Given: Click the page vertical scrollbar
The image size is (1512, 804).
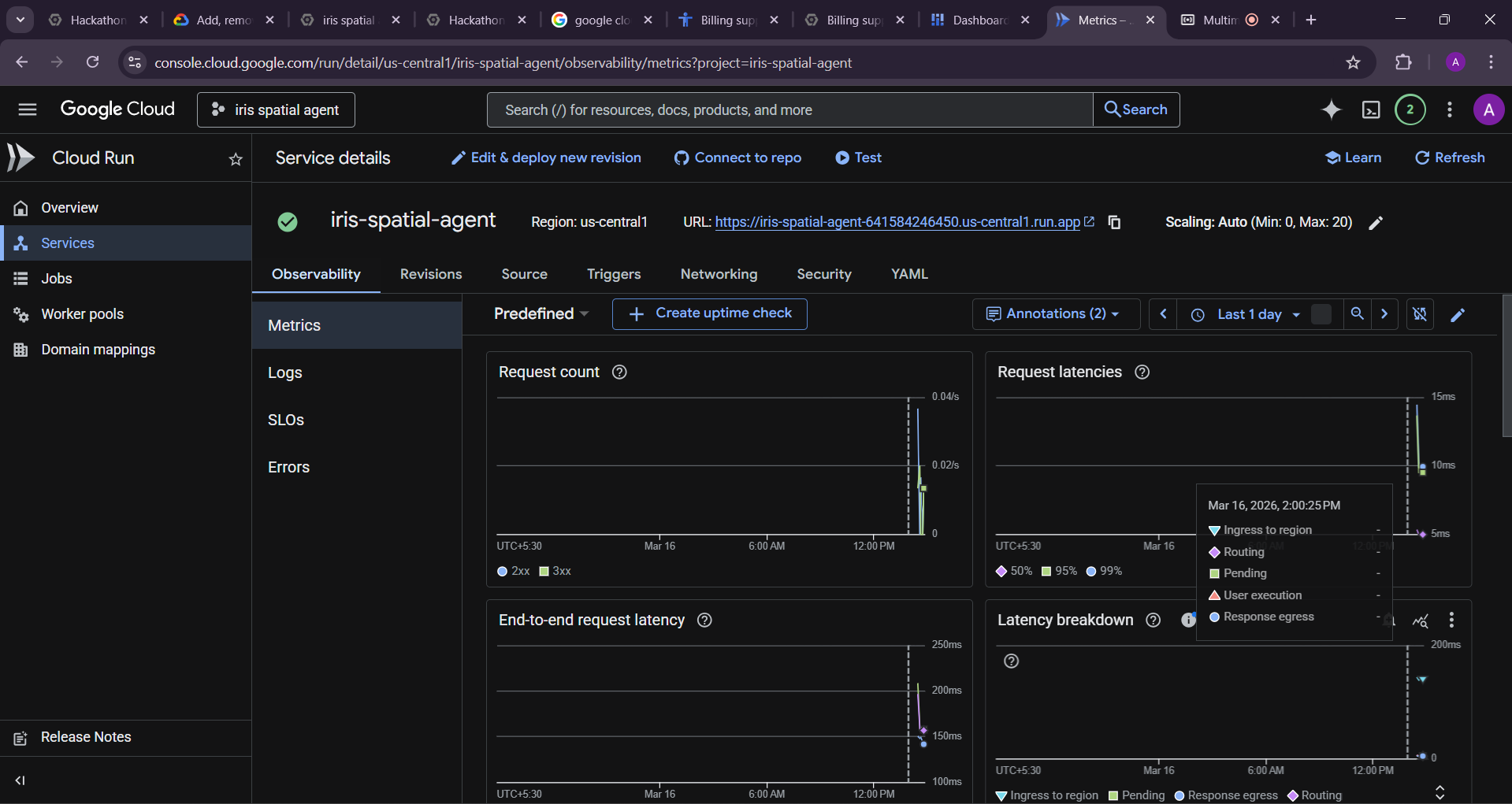Looking at the screenshot, I should 1506,365.
